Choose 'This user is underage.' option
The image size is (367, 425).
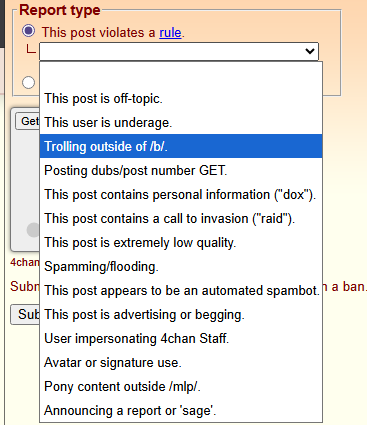[x=181, y=122]
